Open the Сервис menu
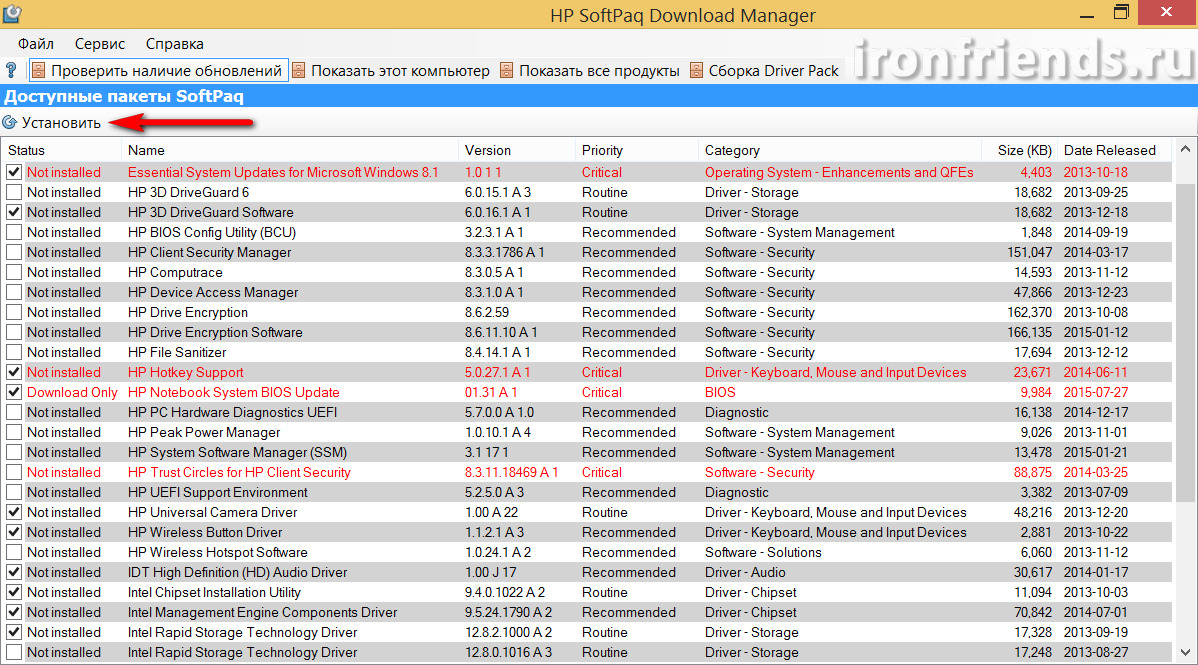1198x665 pixels. (100, 44)
